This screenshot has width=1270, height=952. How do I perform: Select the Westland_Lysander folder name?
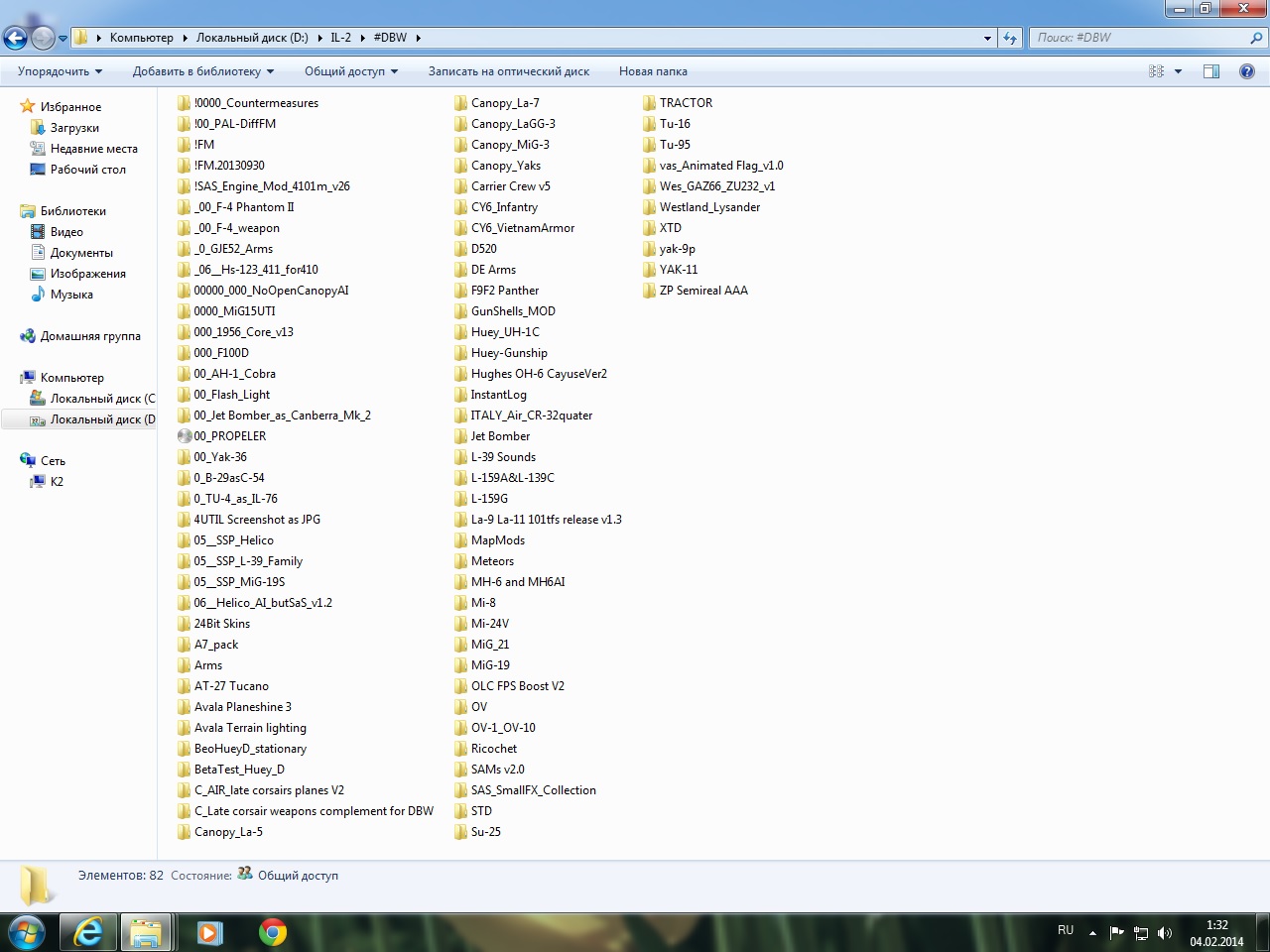710,207
